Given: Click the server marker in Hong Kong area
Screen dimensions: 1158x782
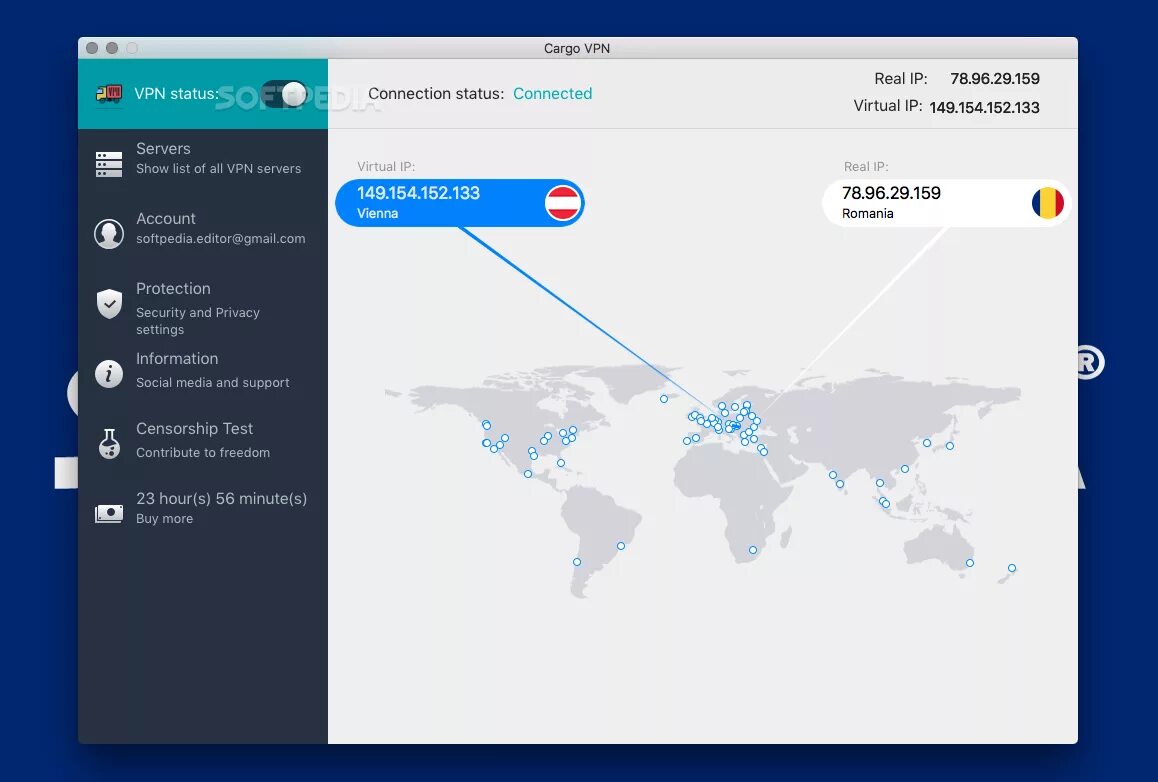Looking at the screenshot, I should (x=905, y=469).
